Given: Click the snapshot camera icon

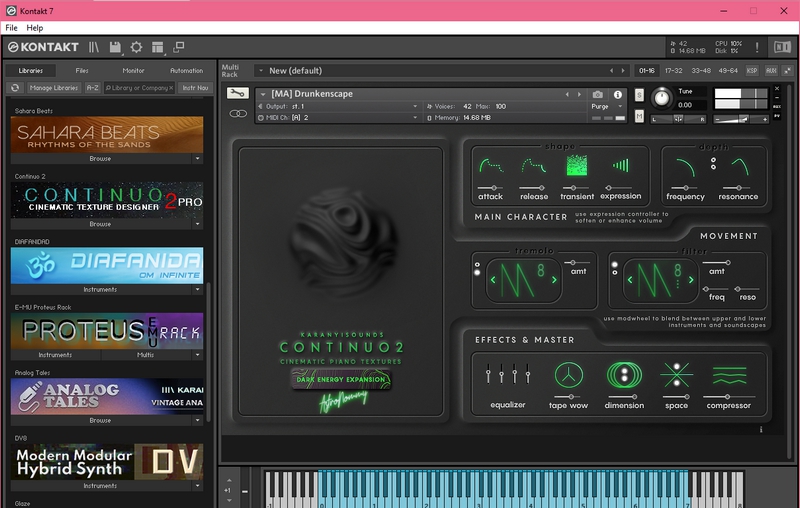Looking at the screenshot, I should 598,95.
